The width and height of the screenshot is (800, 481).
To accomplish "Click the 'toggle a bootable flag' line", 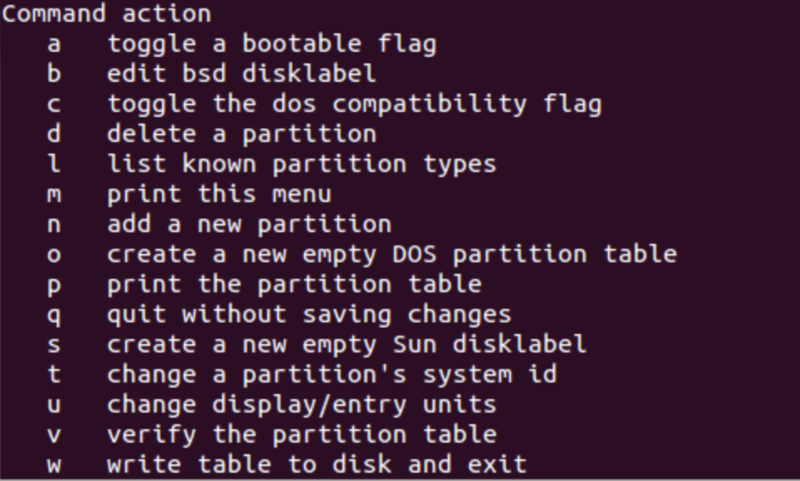I will point(272,44).
